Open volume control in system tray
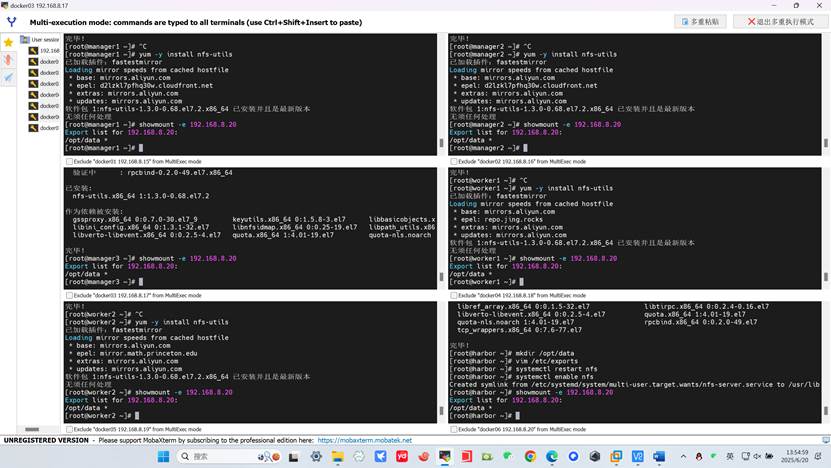Viewport: 831px width, 468px height. point(757,456)
